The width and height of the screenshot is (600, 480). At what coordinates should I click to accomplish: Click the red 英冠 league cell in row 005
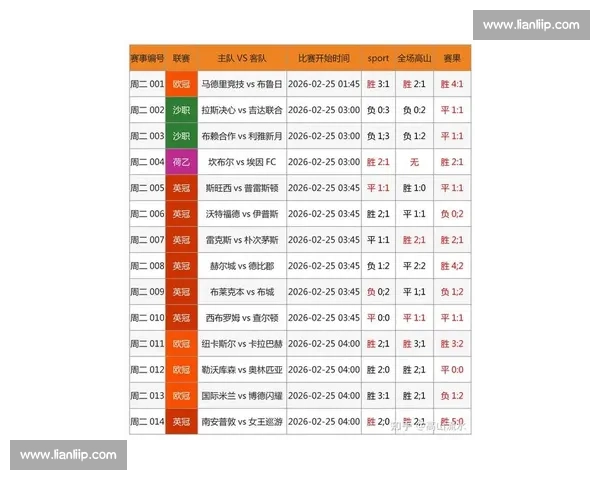click(x=181, y=188)
